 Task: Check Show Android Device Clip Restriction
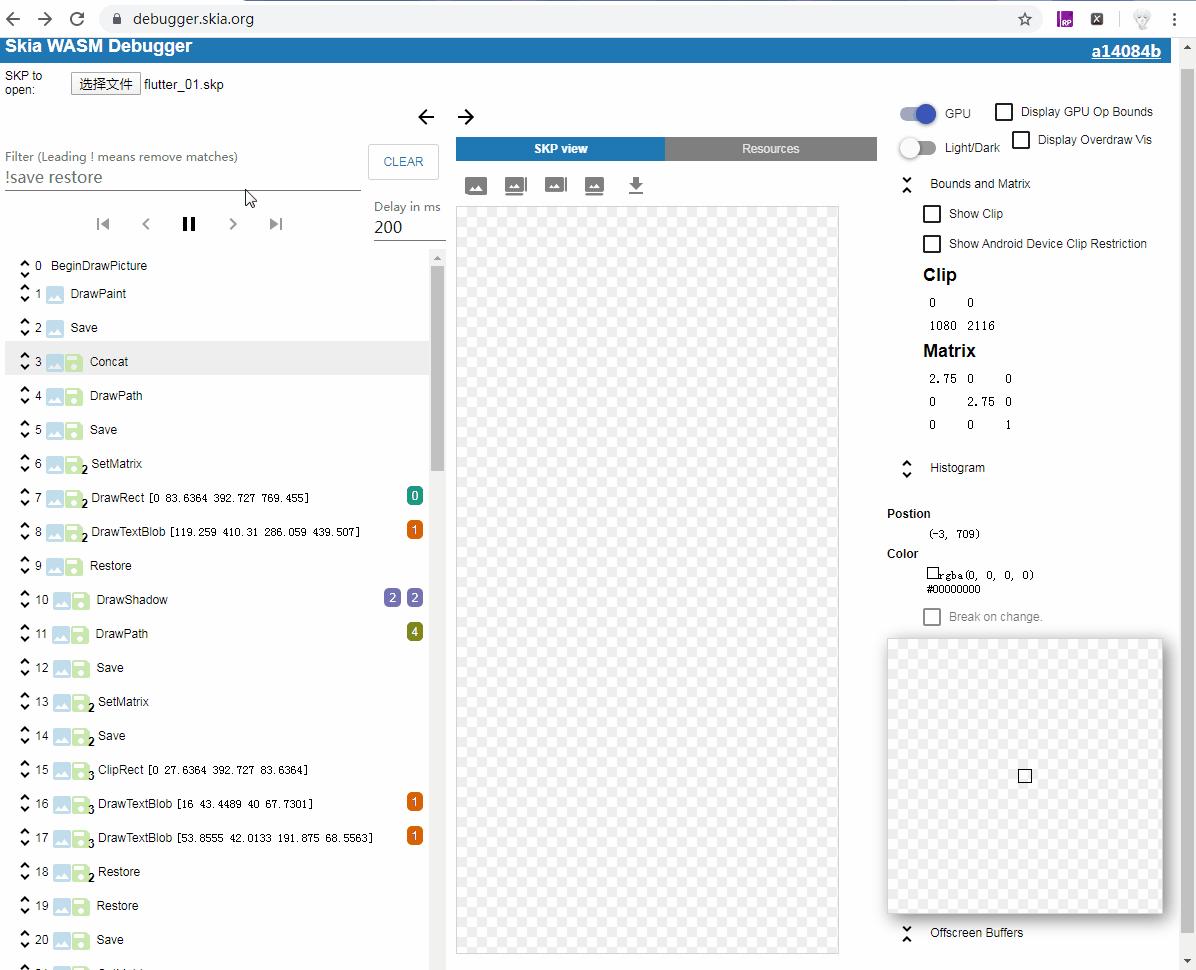[931, 244]
